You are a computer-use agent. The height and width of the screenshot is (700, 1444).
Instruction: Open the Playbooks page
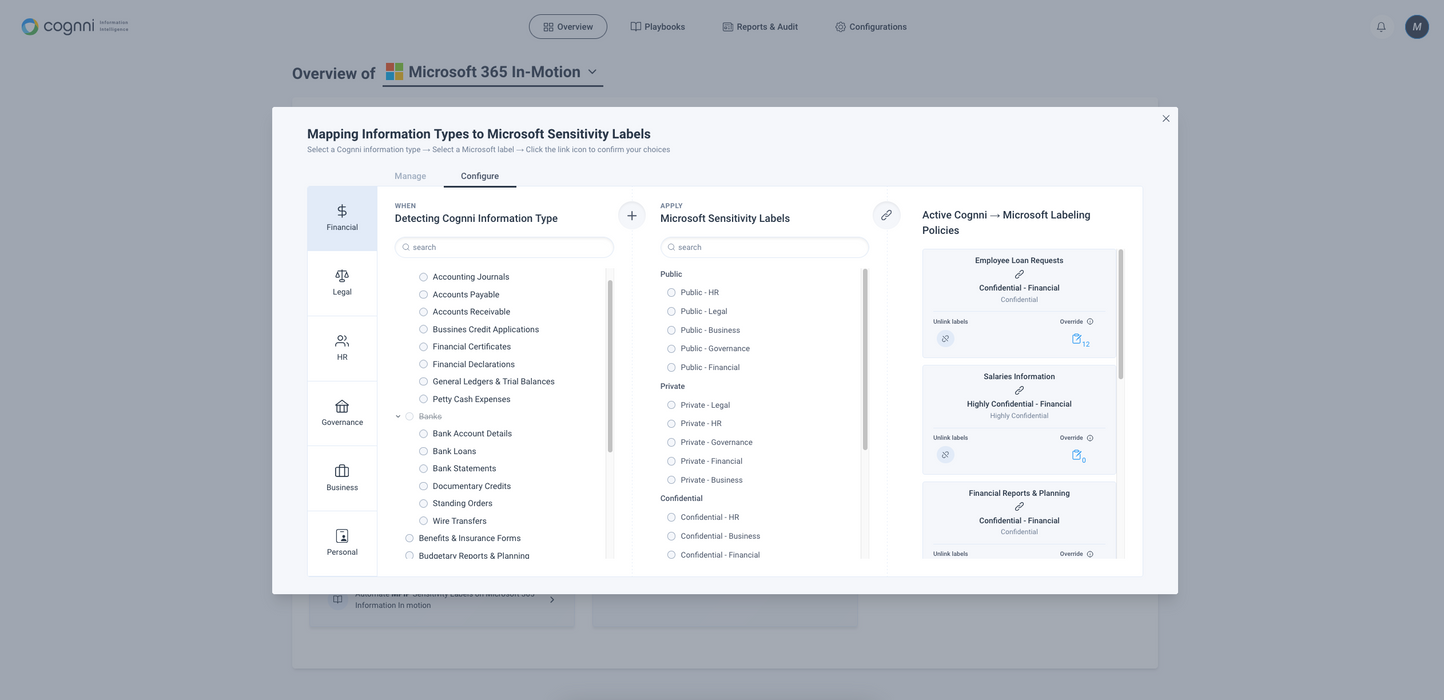click(x=657, y=27)
